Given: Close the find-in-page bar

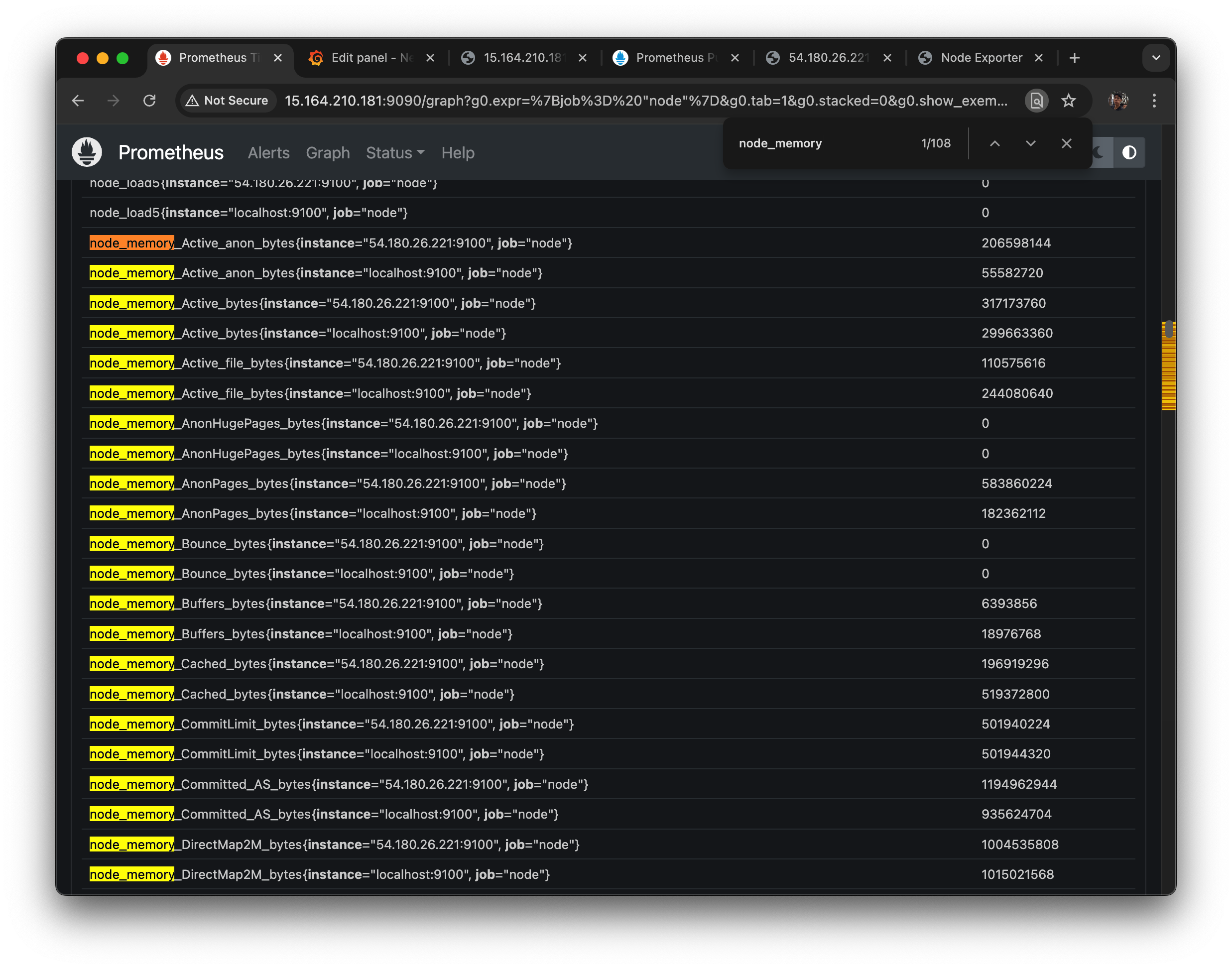Looking at the screenshot, I should 1066,143.
